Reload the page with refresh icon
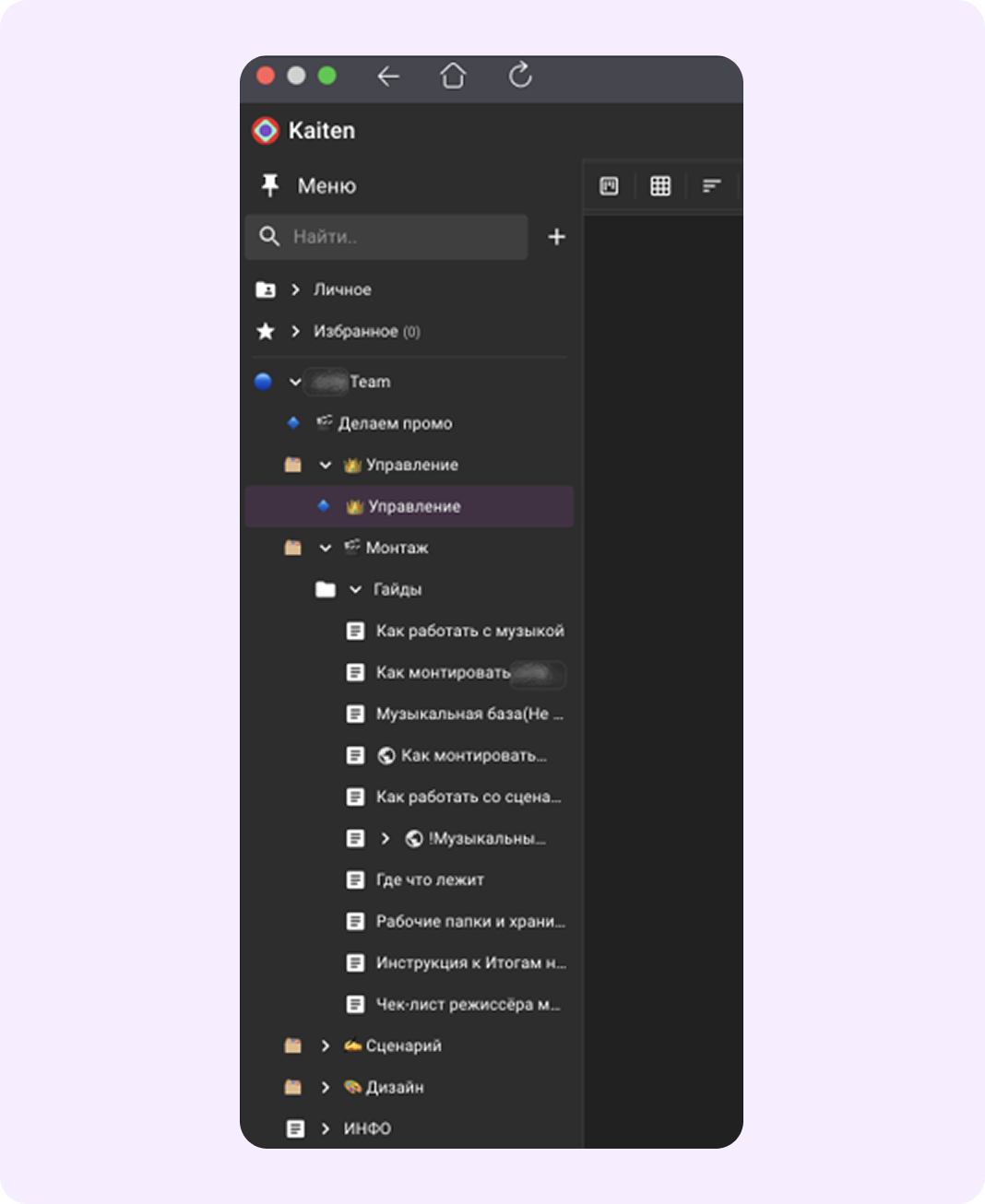The width and height of the screenshot is (985, 1204). pos(520,75)
